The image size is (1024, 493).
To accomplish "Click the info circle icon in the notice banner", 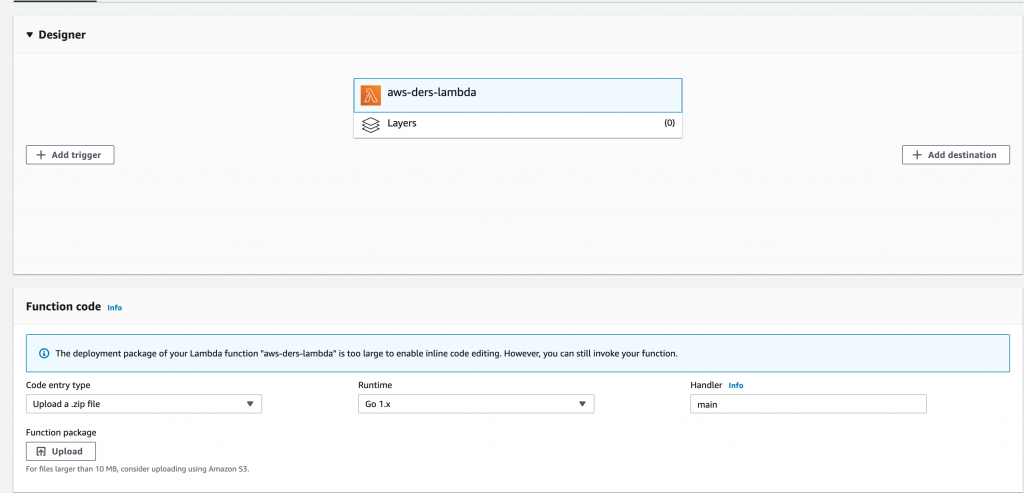I will click(44, 353).
